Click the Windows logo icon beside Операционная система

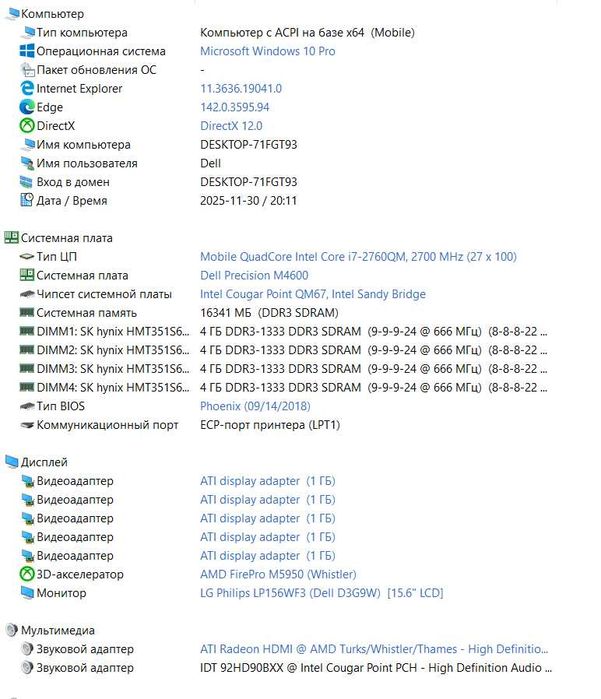[27, 51]
